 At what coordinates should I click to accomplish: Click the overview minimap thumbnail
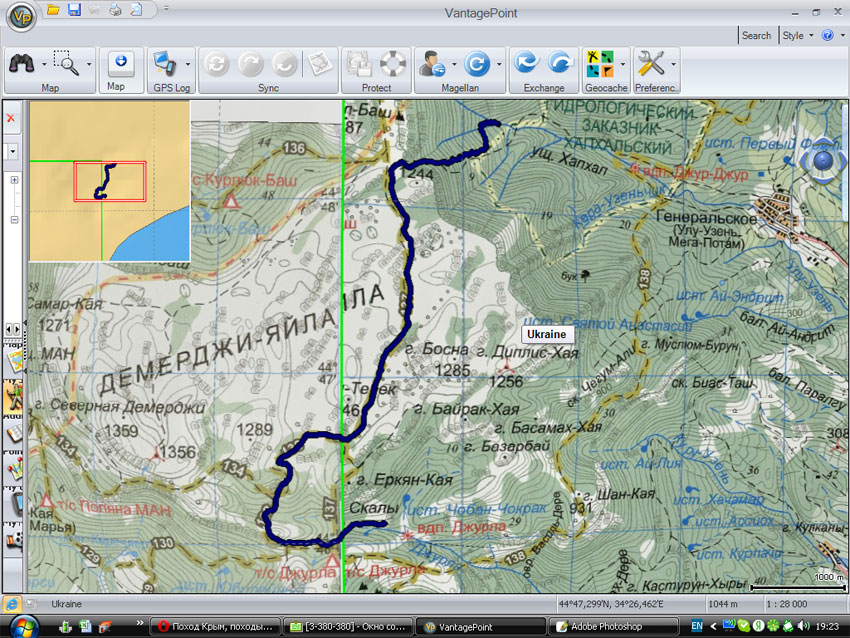(x=109, y=180)
